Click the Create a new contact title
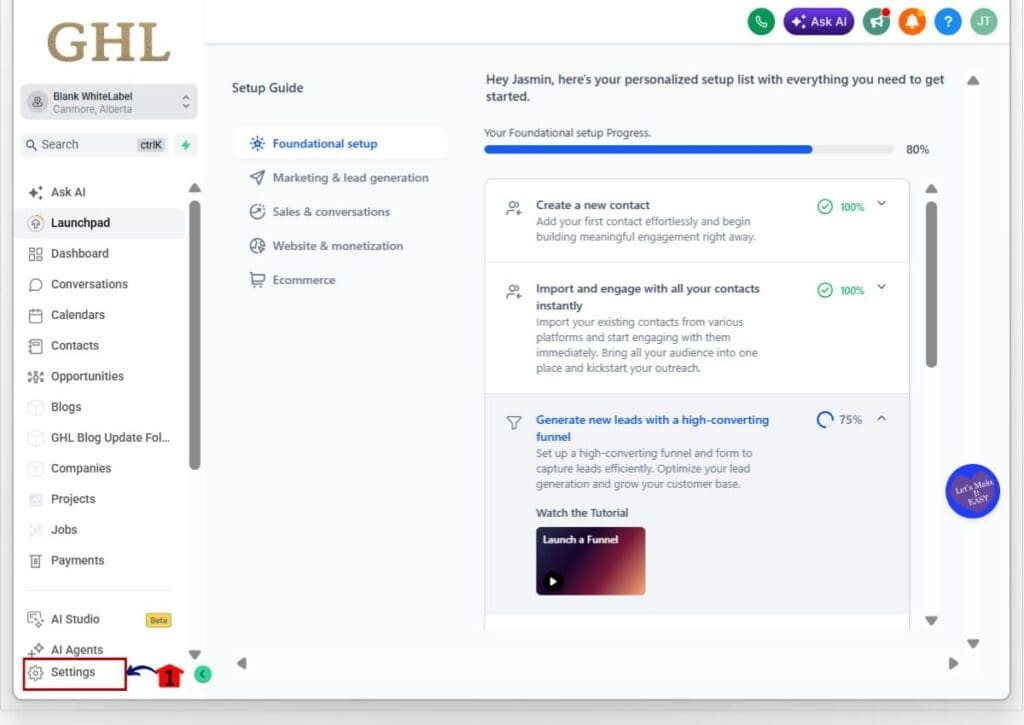 [592, 205]
